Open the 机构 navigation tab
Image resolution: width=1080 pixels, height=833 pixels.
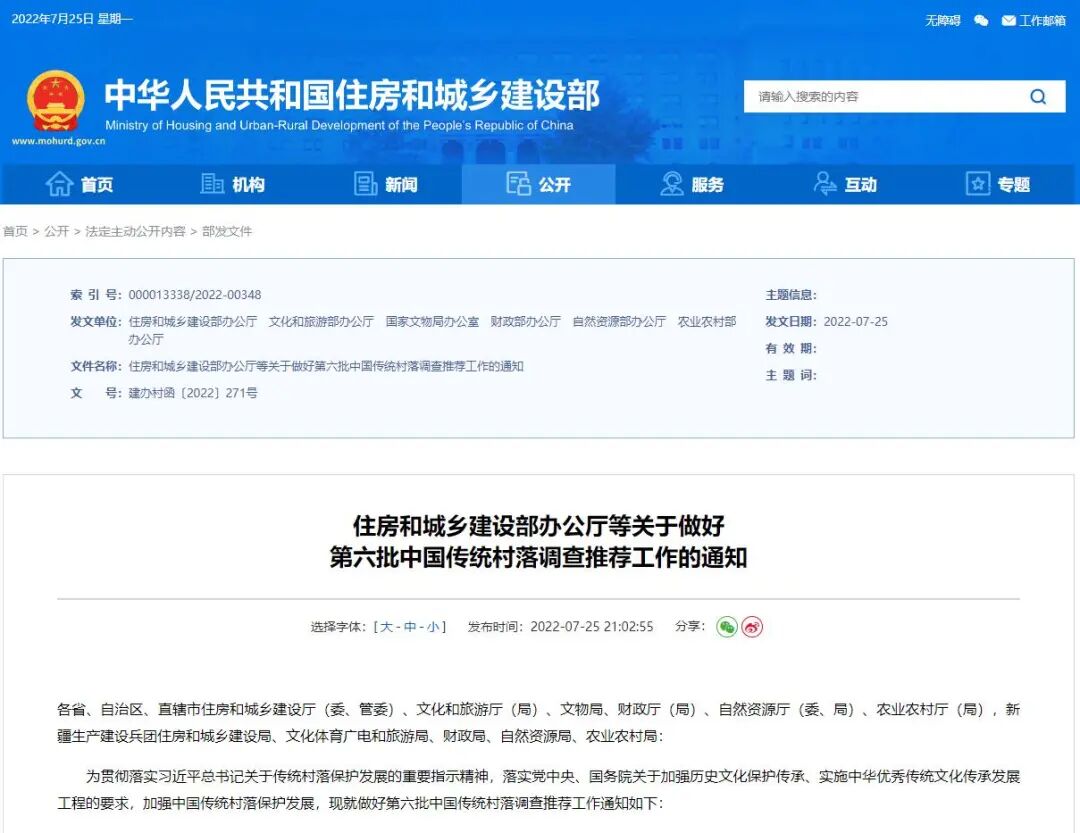click(231, 184)
